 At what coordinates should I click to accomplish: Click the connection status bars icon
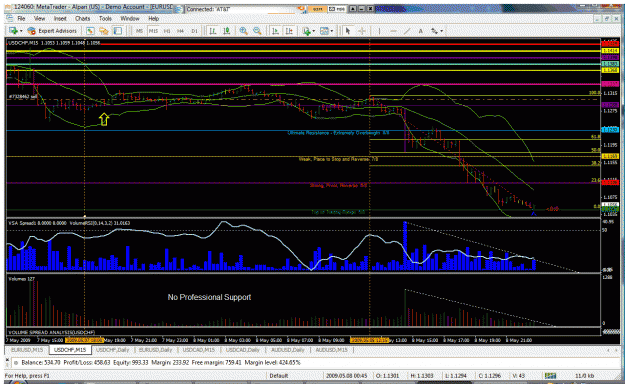pyautogui.click(x=550, y=376)
